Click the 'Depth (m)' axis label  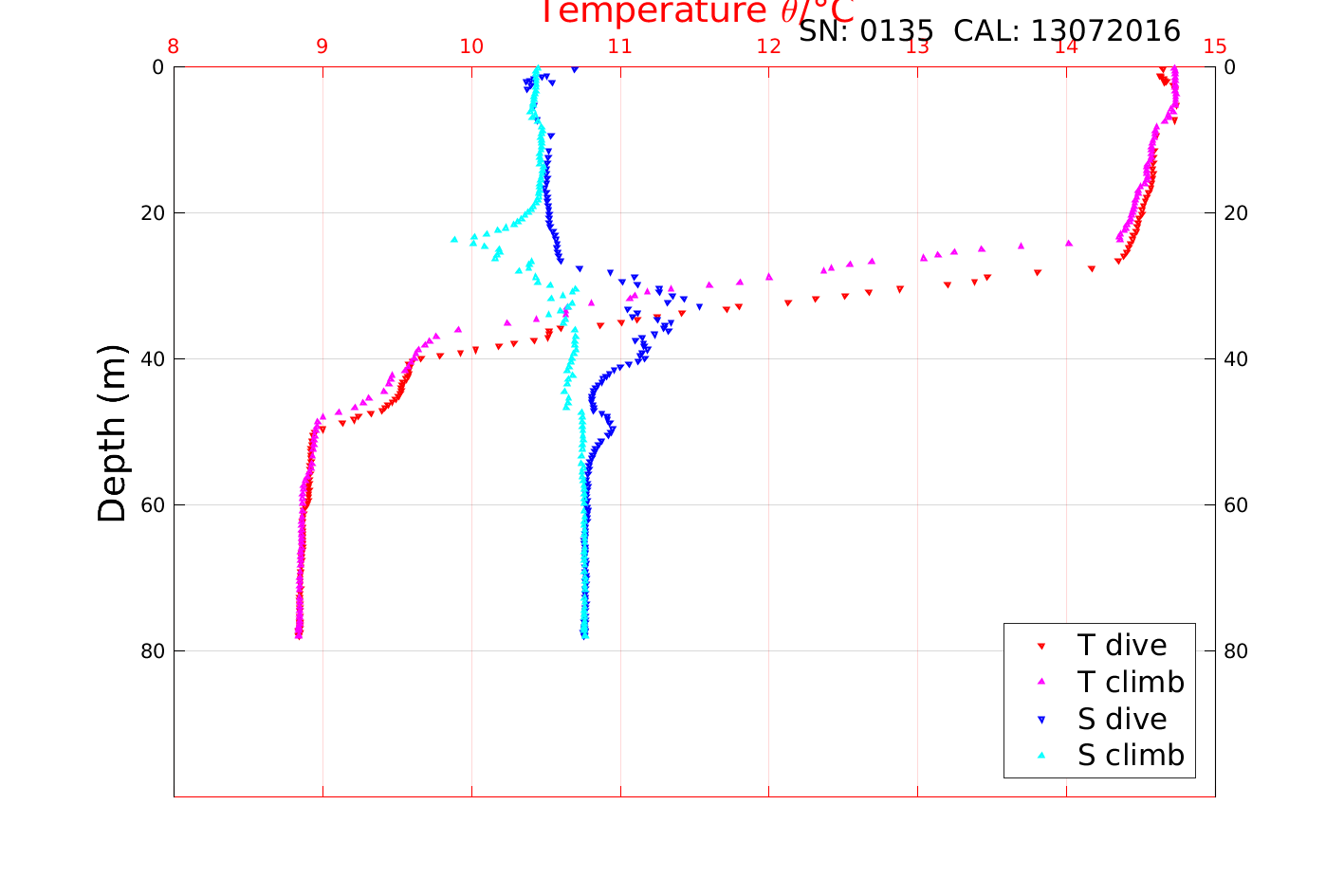click(112, 432)
